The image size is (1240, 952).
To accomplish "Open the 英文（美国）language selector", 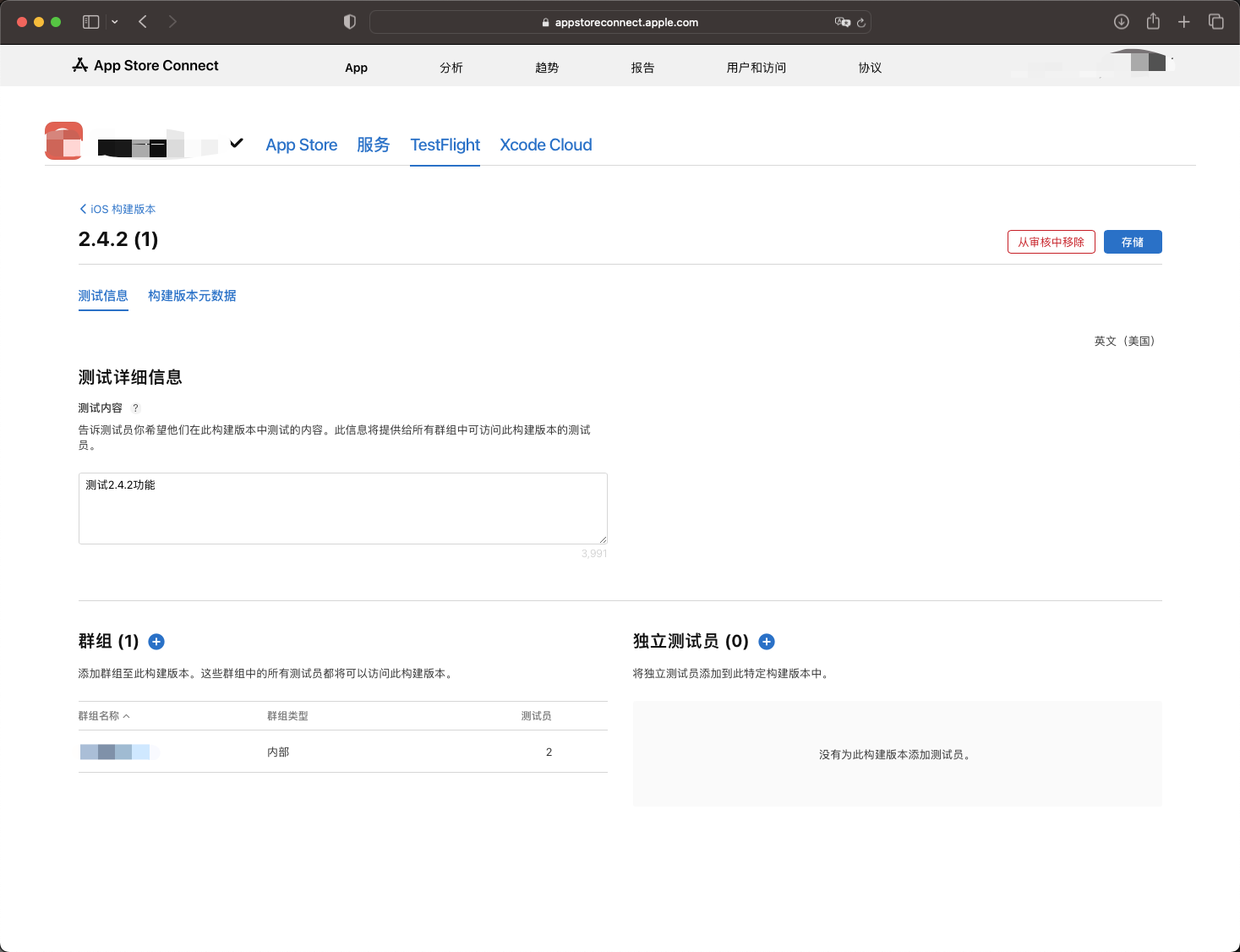I will tap(1125, 341).
